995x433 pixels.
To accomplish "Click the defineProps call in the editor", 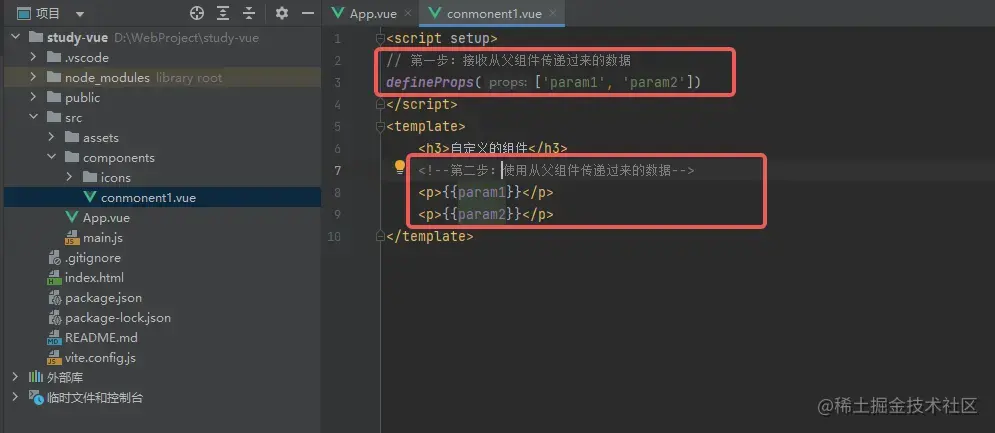I will point(430,83).
